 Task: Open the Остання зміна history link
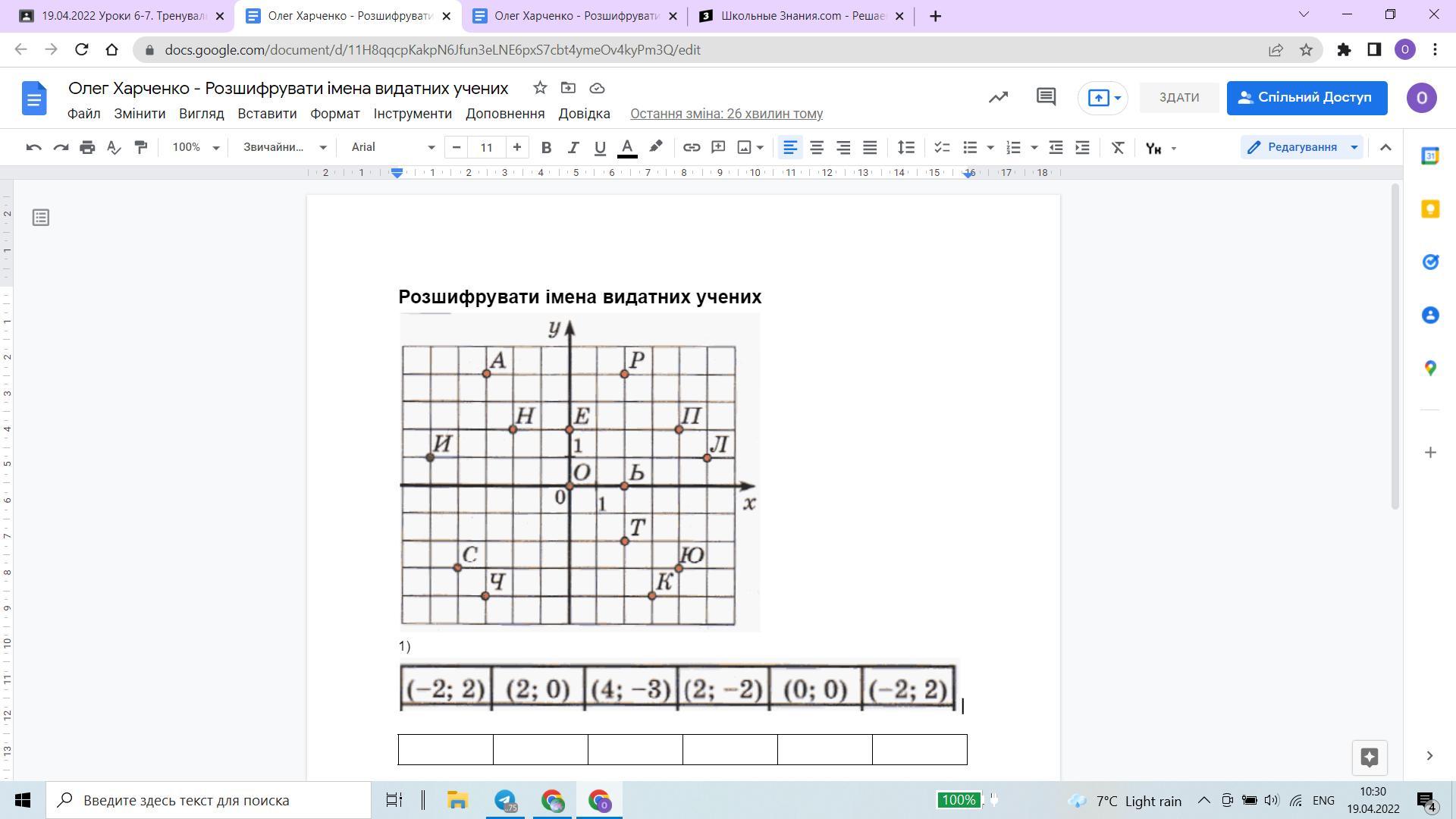[726, 114]
